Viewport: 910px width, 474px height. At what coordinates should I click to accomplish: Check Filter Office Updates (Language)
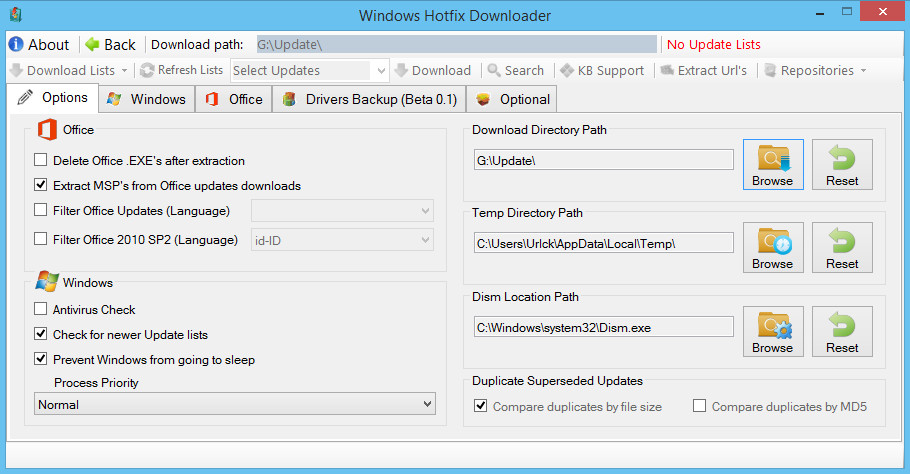pyautogui.click(x=41, y=209)
